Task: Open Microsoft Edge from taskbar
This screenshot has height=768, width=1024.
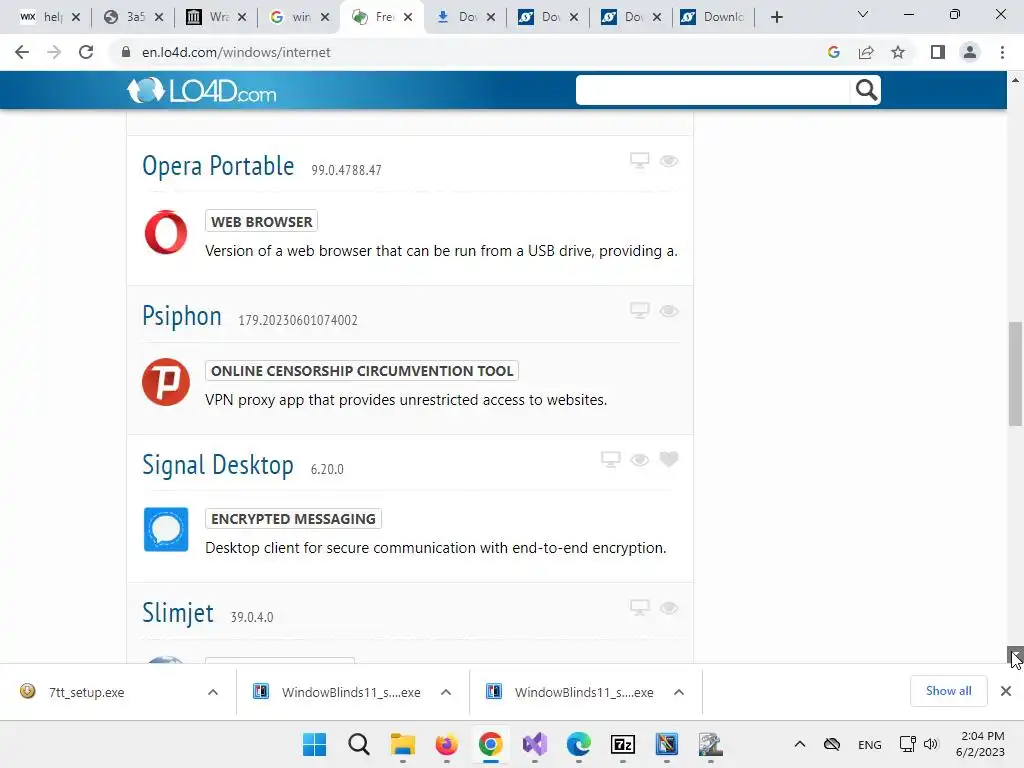Action: coord(579,744)
